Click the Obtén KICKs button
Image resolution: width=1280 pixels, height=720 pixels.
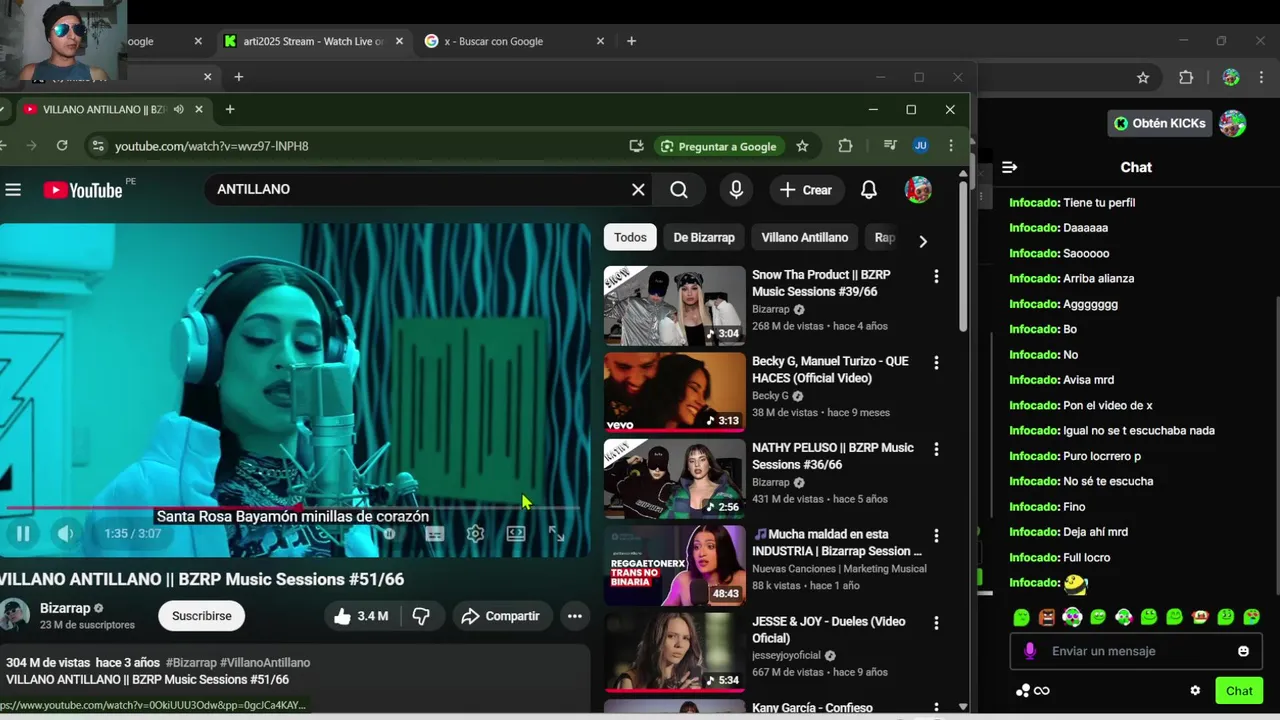[x=1161, y=123]
